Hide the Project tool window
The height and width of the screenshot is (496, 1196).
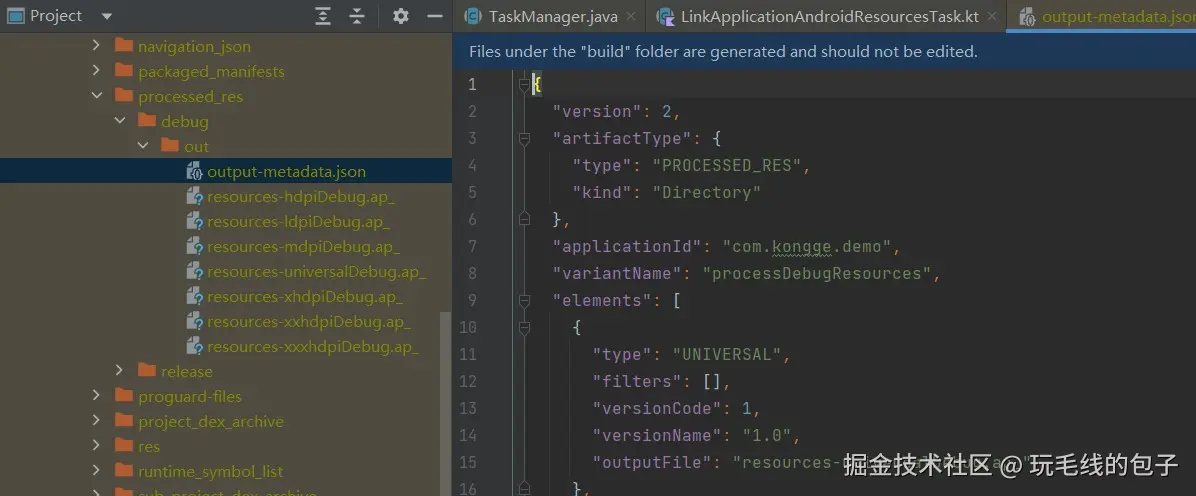[435, 16]
